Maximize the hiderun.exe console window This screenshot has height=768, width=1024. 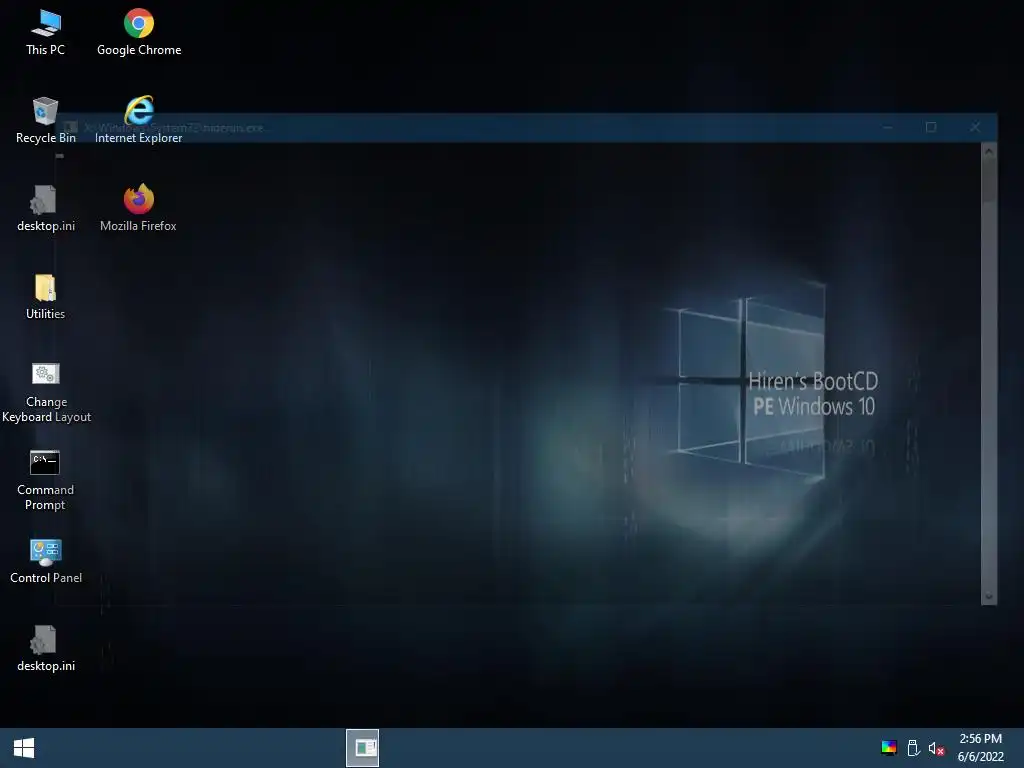931,127
